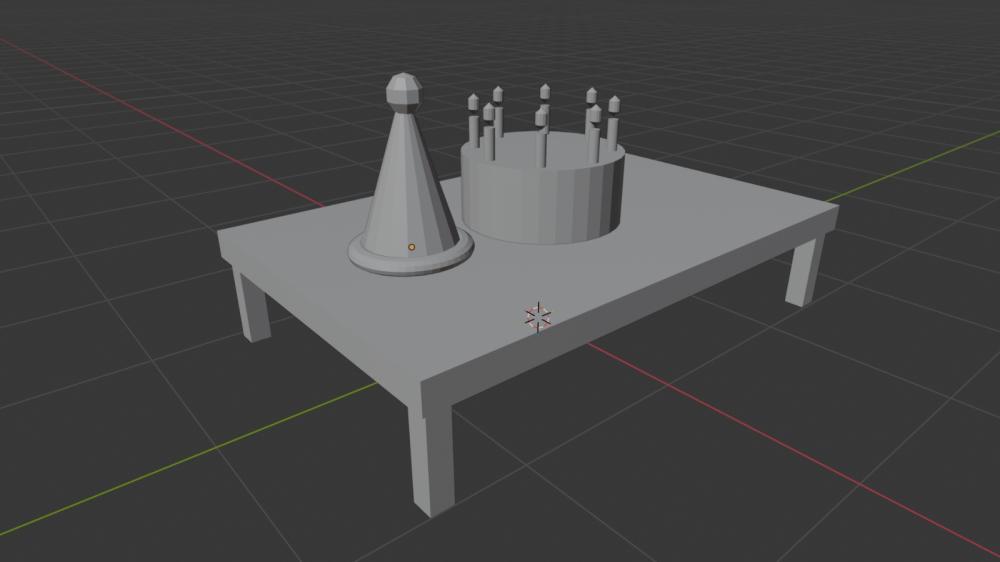Click the orange origin dot on the hat
The image size is (1000, 562).
click(x=411, y=247)
